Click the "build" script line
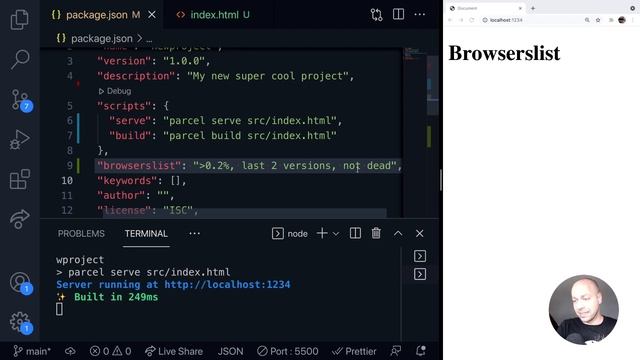This screenshot has height=360, width=640. 222,136
